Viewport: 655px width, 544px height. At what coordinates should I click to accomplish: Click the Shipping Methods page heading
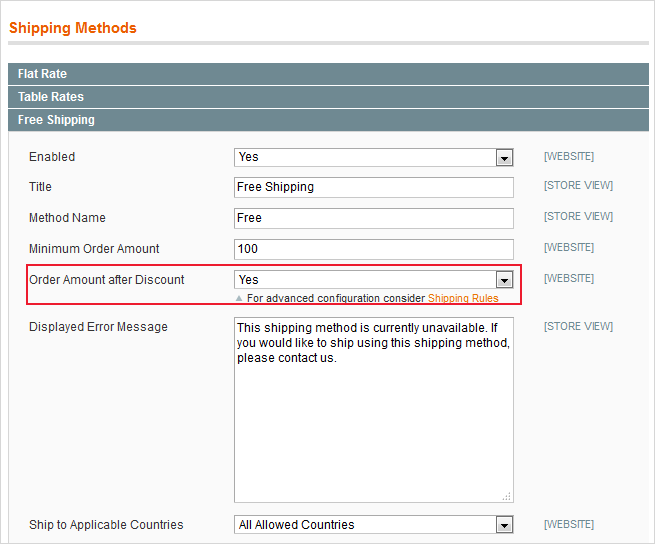[x=73, y=28]
